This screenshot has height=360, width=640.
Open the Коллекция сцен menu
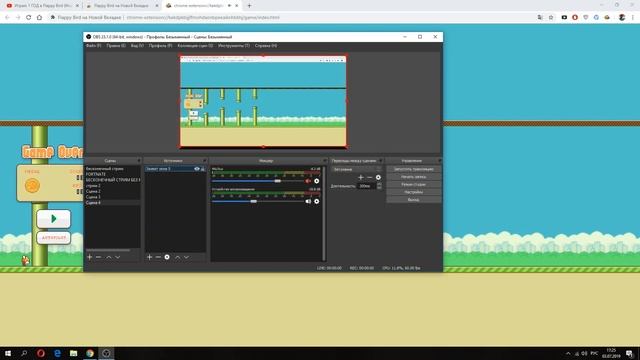[195, 46]
